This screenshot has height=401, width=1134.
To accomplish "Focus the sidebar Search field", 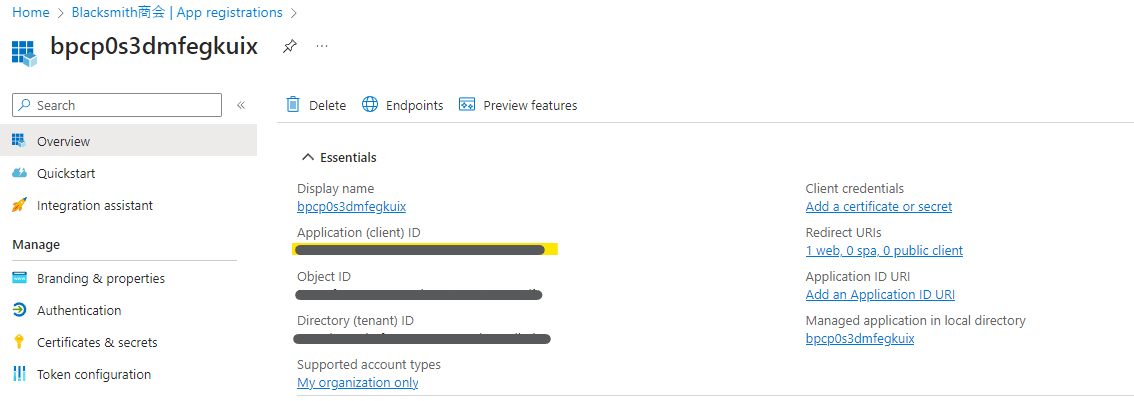I will click(125, 105).
